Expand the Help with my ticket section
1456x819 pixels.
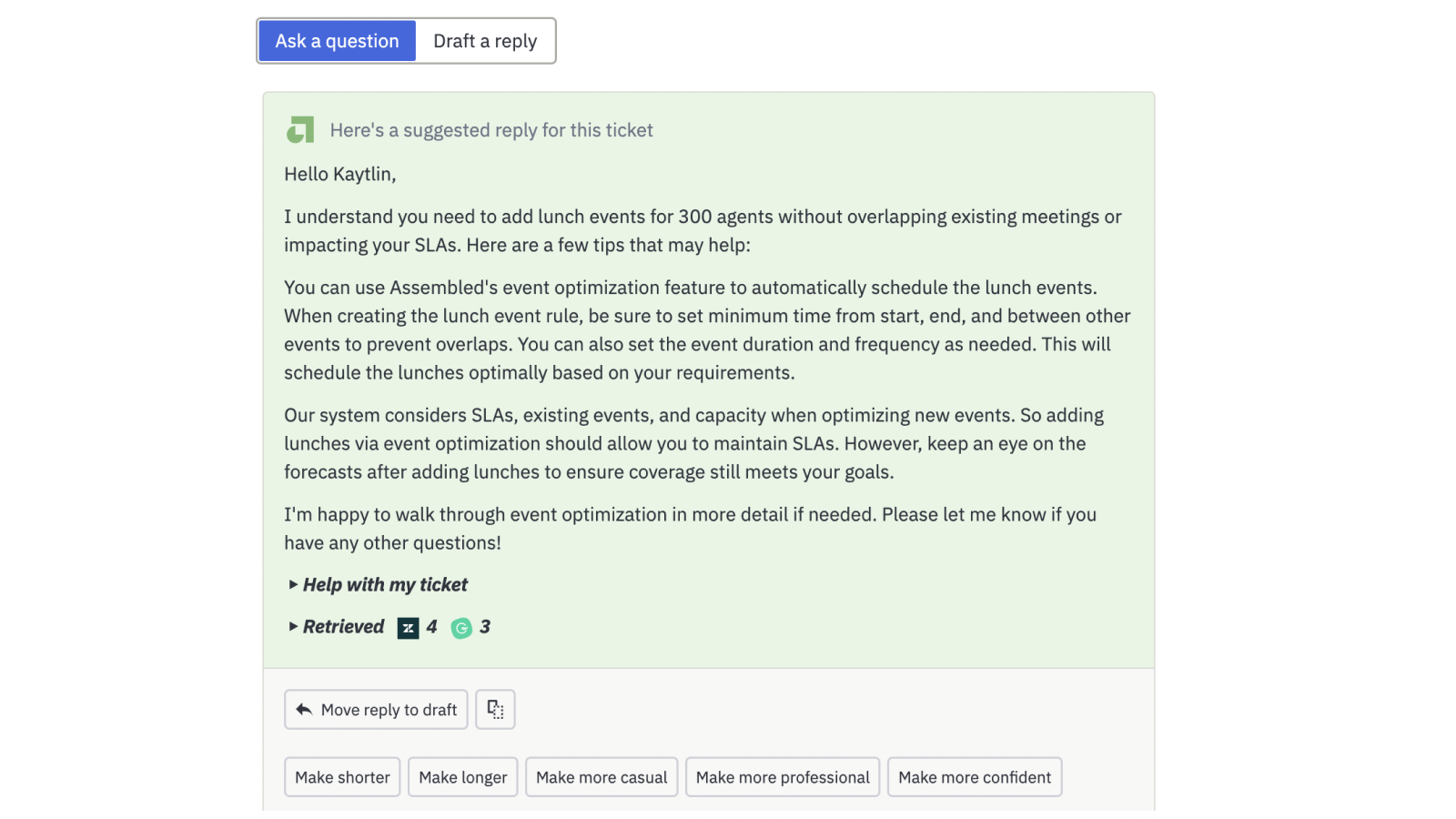pos(384,584)
